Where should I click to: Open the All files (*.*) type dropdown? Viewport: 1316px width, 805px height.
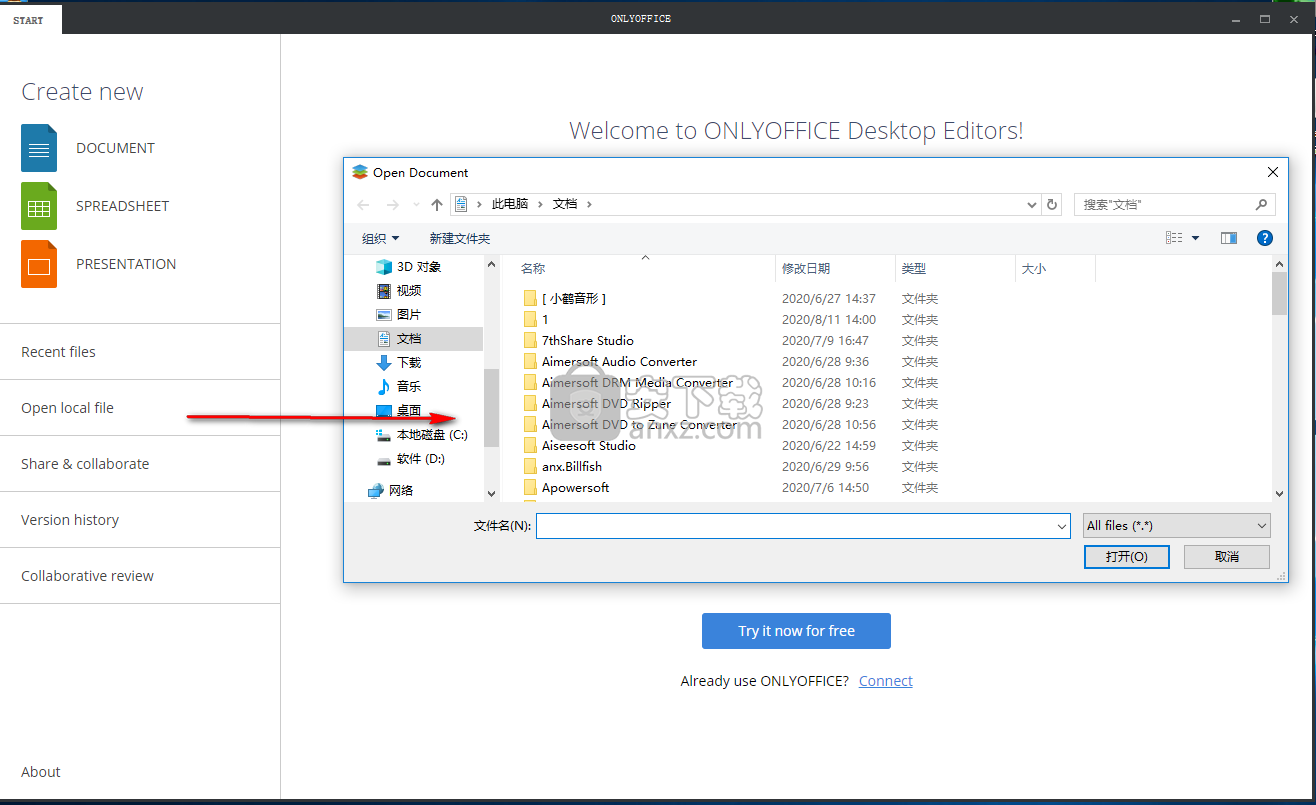pos(1177,525)
